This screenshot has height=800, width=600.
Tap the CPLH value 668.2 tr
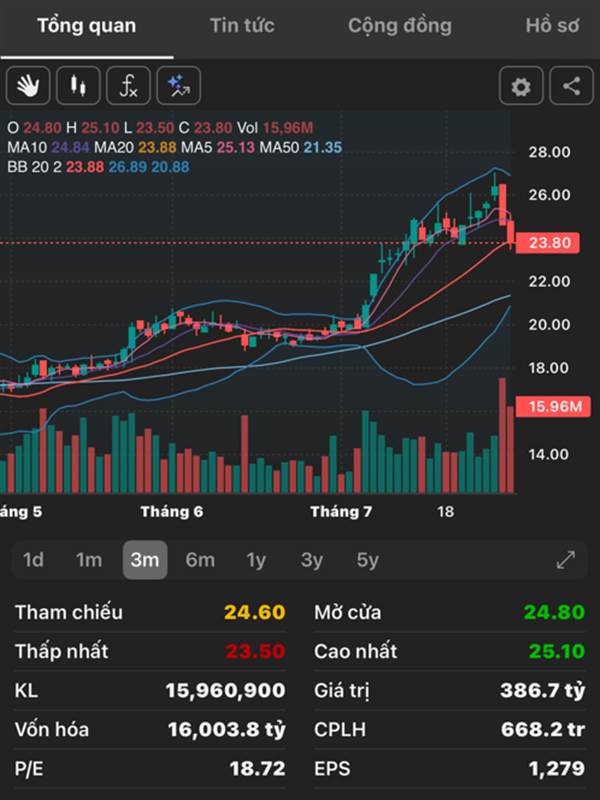(543, 730)
